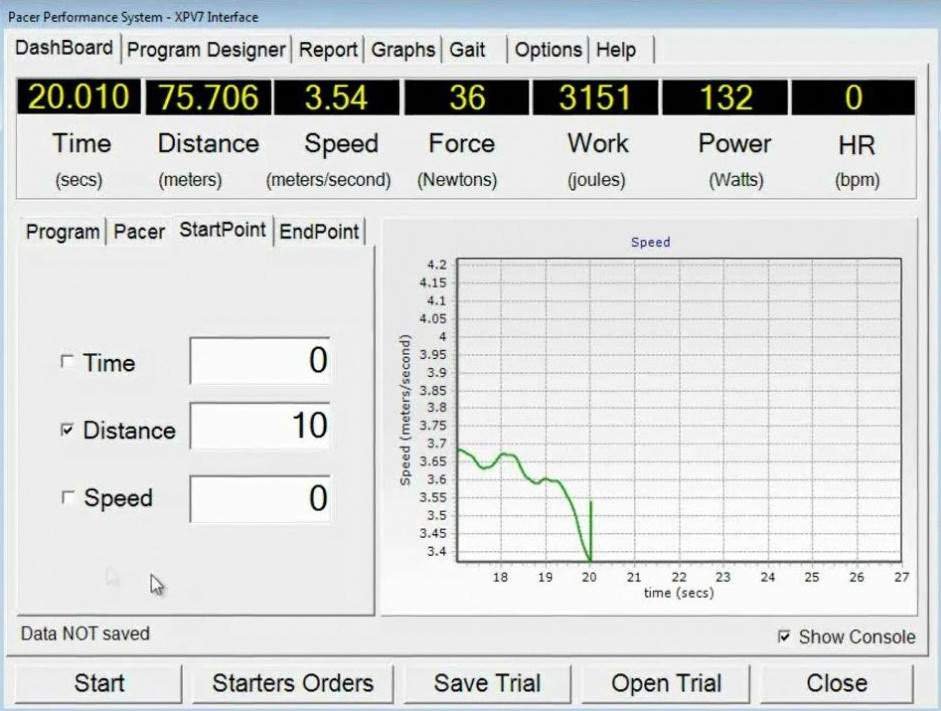This screenshot has width=941, height=711.
Task: Click the 'Speed (meters/second)' vertical axis label
Action: point(406,410)
